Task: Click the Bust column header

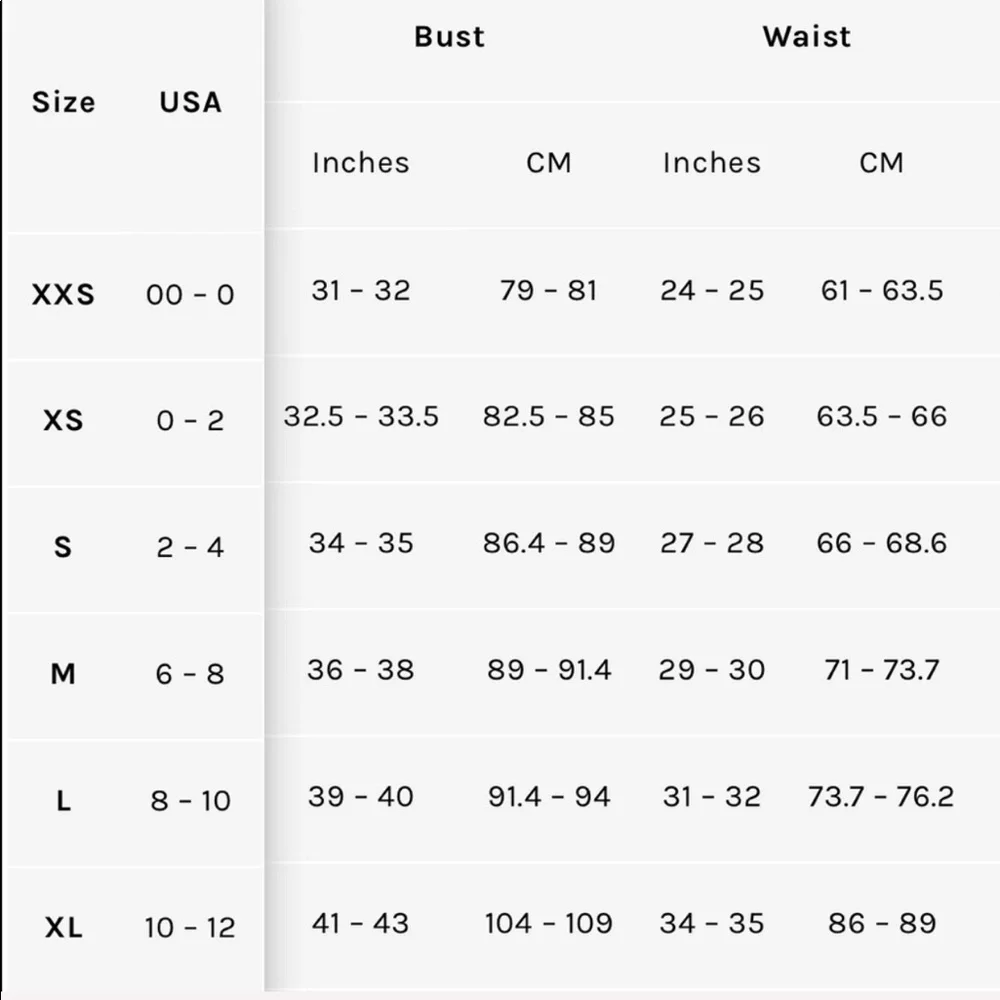Action: [x=450, y=36]
